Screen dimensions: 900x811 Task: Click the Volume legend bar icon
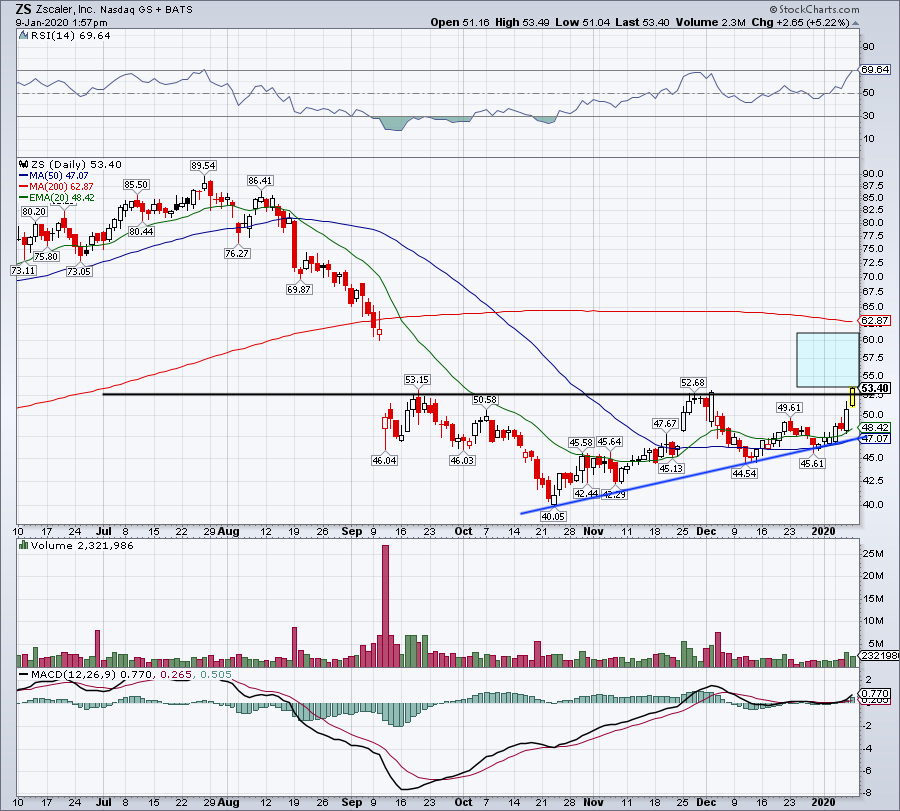(x=23, y=545)
